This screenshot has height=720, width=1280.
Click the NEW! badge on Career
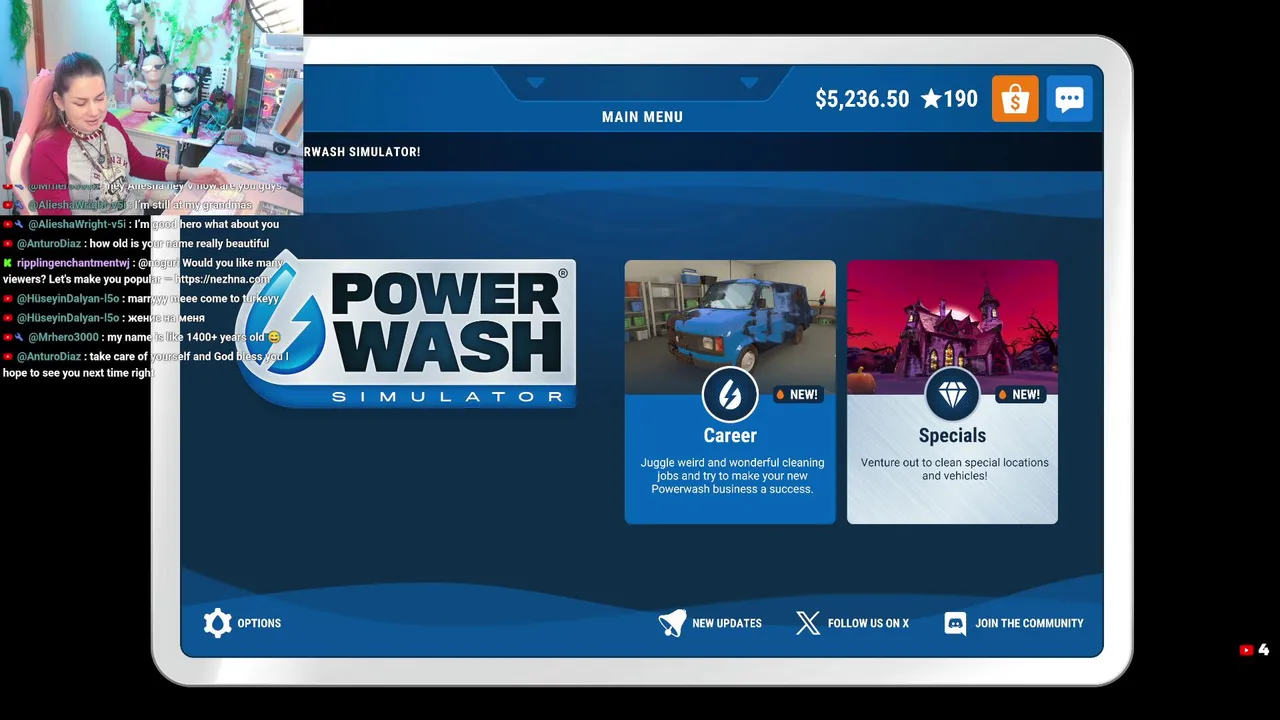798,395
